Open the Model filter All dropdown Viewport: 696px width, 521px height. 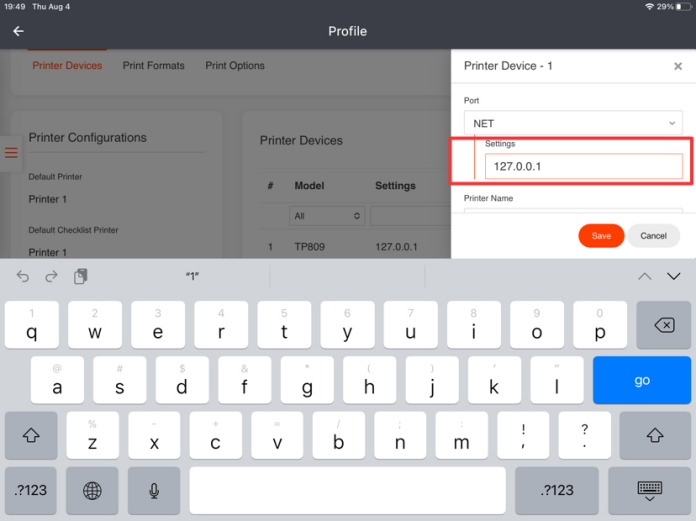click(x=327, y=216)
